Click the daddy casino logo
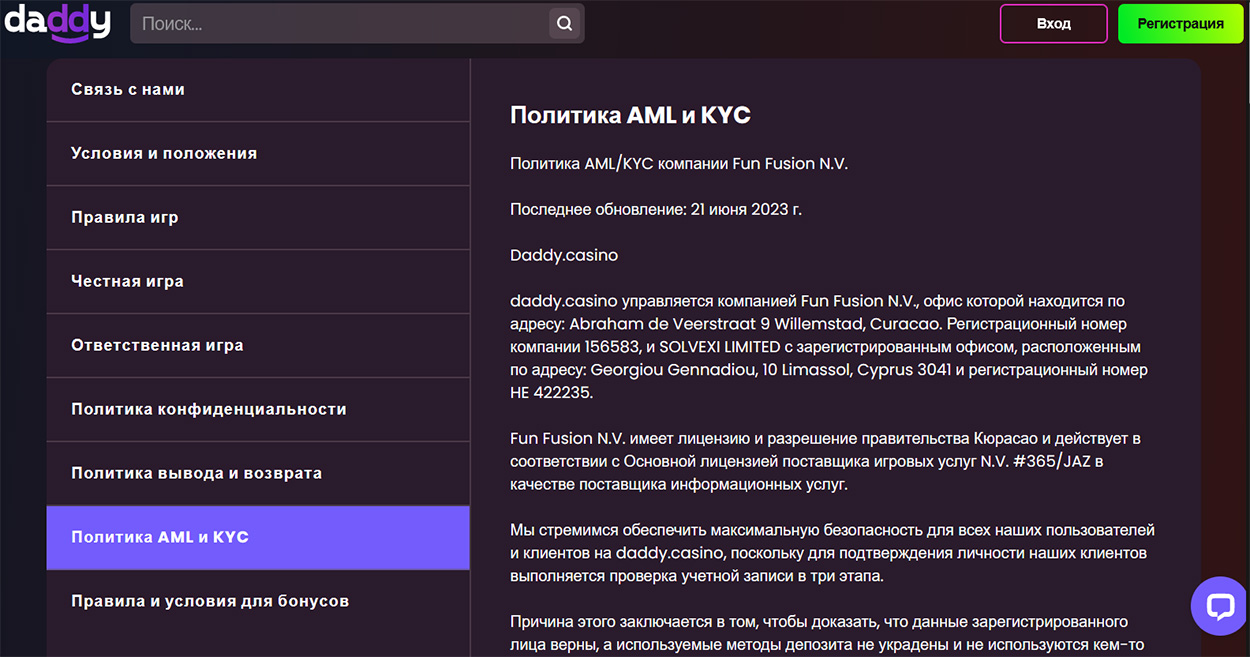The width and height of the screenshot is (1250, 657). [57, 23]
